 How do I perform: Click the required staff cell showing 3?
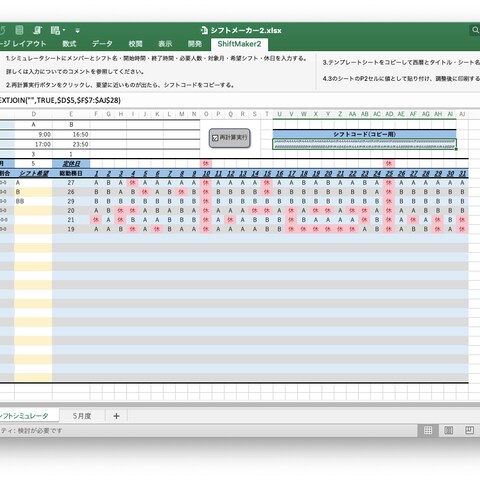33,154
